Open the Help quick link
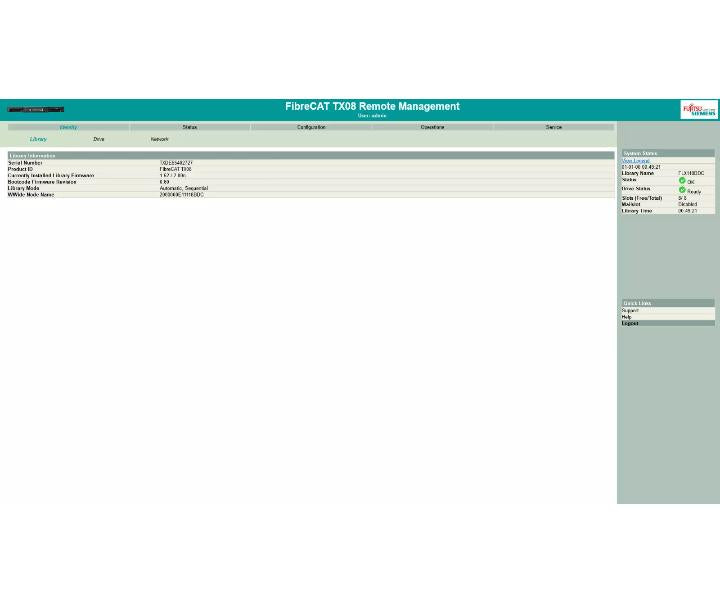This screenshot has width=720, height=600. point(627,317)
